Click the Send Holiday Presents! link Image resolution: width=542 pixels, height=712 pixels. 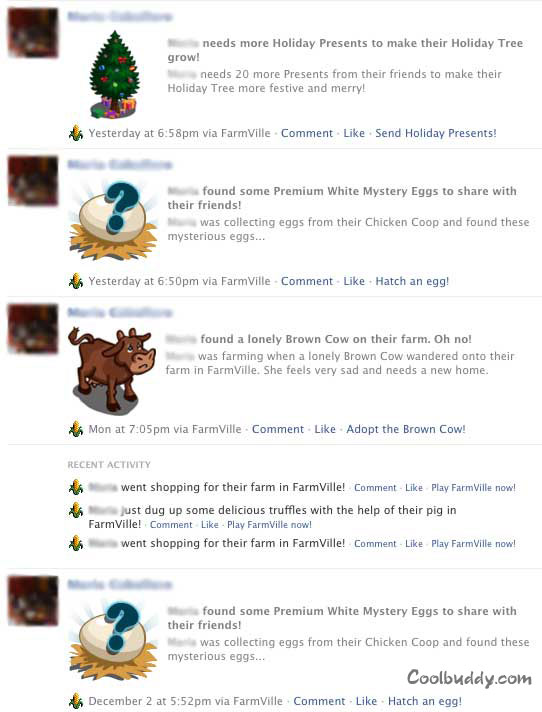click(x=436, y=133)
